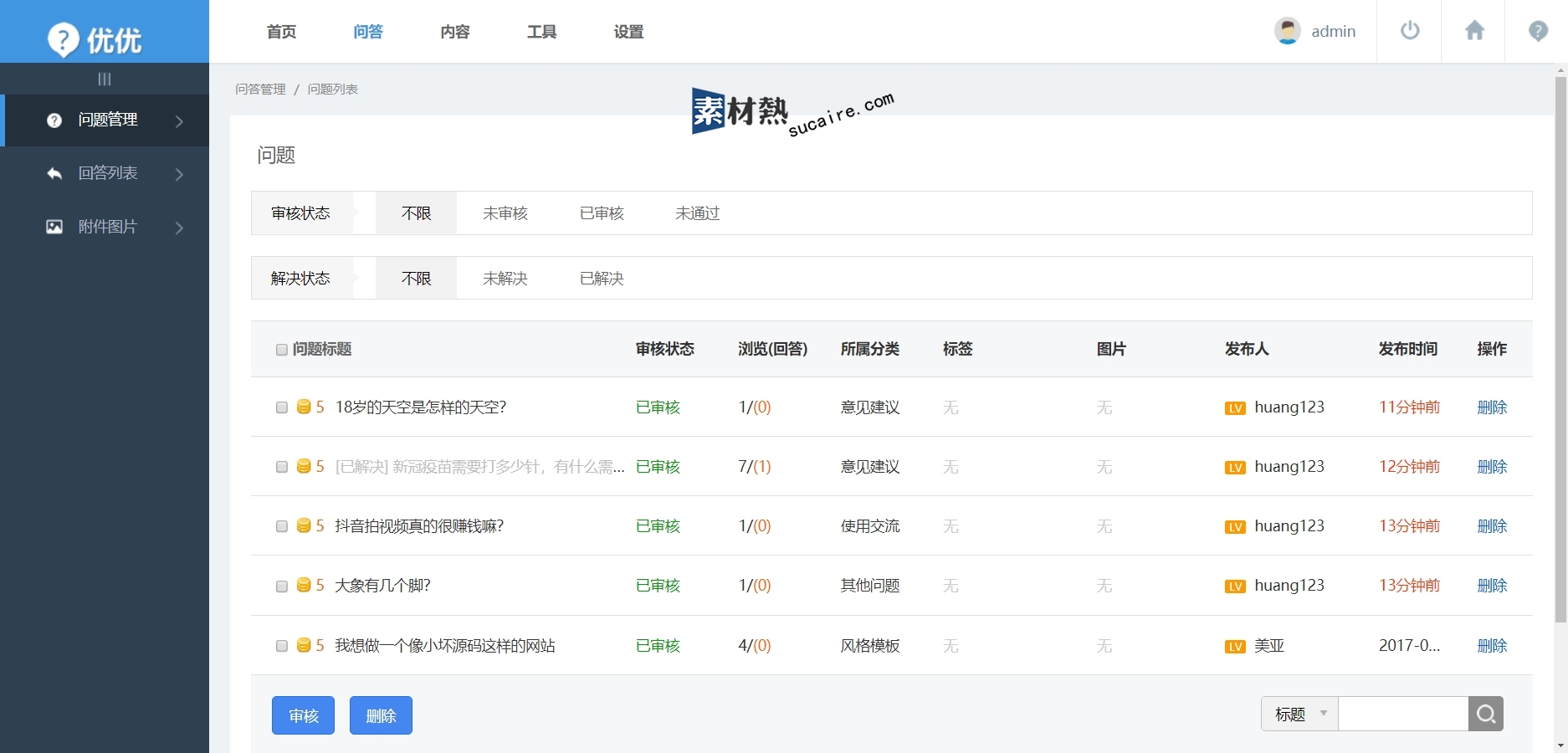Screen dimensions: 1568x753
Task: Click the search magnifier button
Action: tap(1486, 714)
